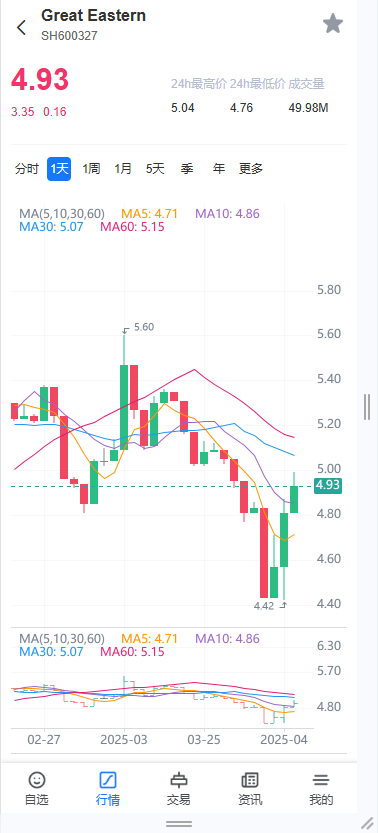378x833 pixels.
Task: Select the 1月 timeframe
Action: [123, 169]
